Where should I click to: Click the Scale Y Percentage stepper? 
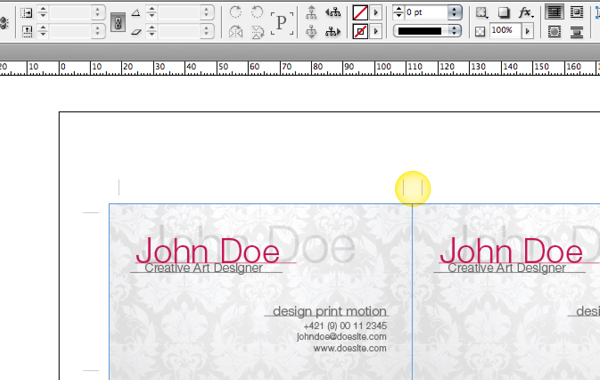point(43,31)
